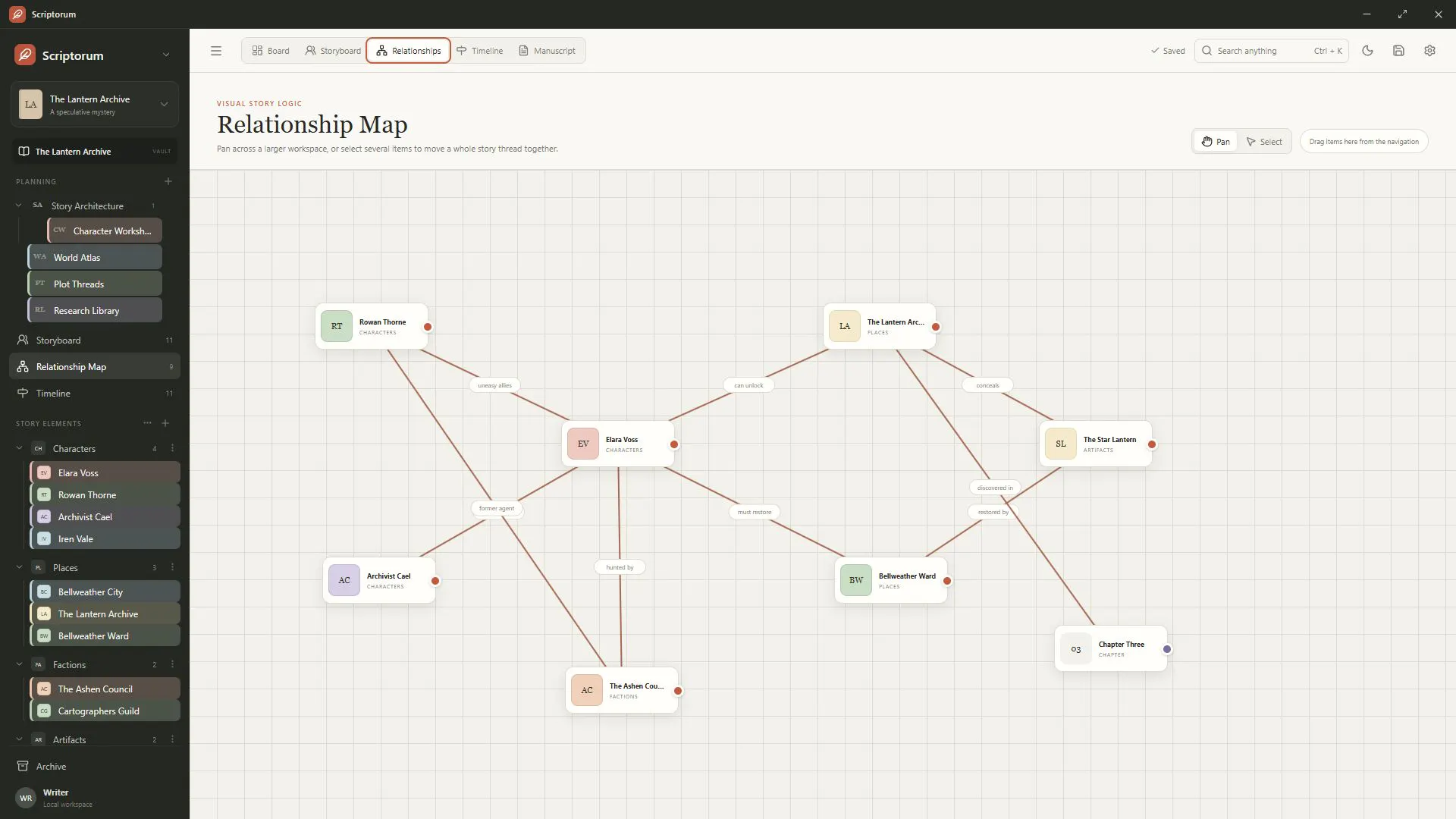
Task: Select Rowan Thorne node card
Action: coord(372,327)
